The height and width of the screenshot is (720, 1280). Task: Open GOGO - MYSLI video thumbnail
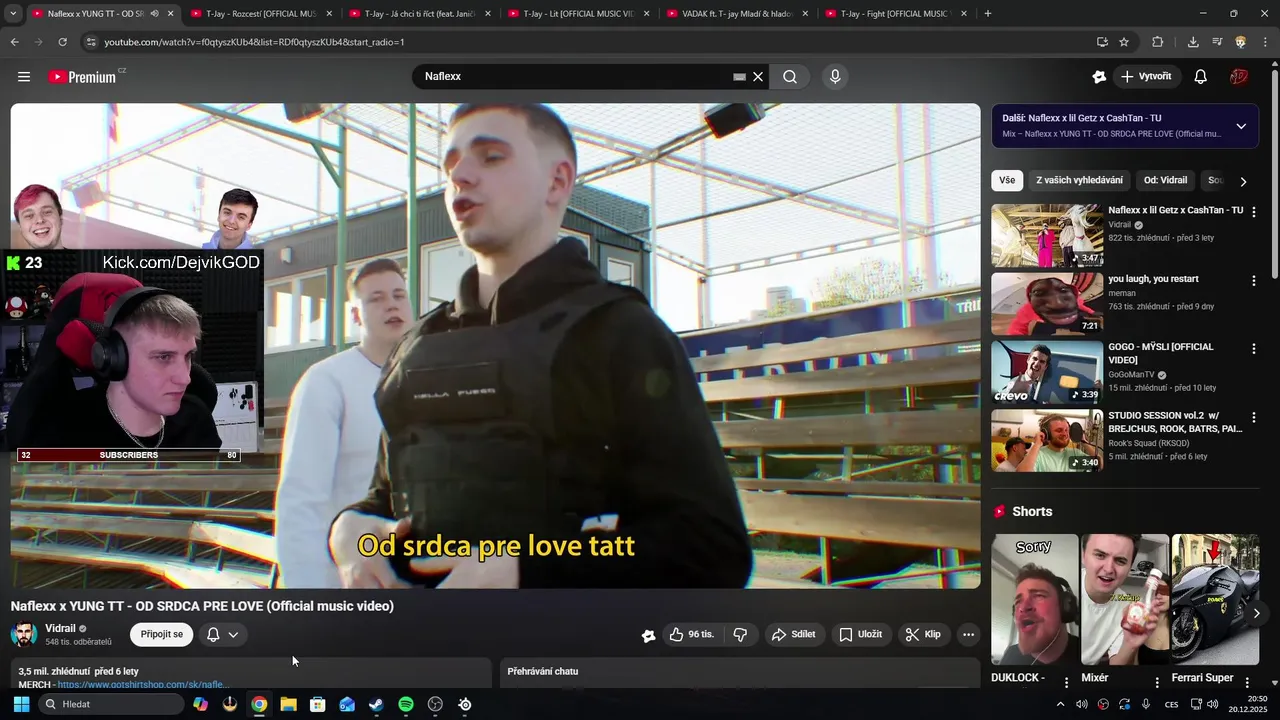pos(1047,372)
